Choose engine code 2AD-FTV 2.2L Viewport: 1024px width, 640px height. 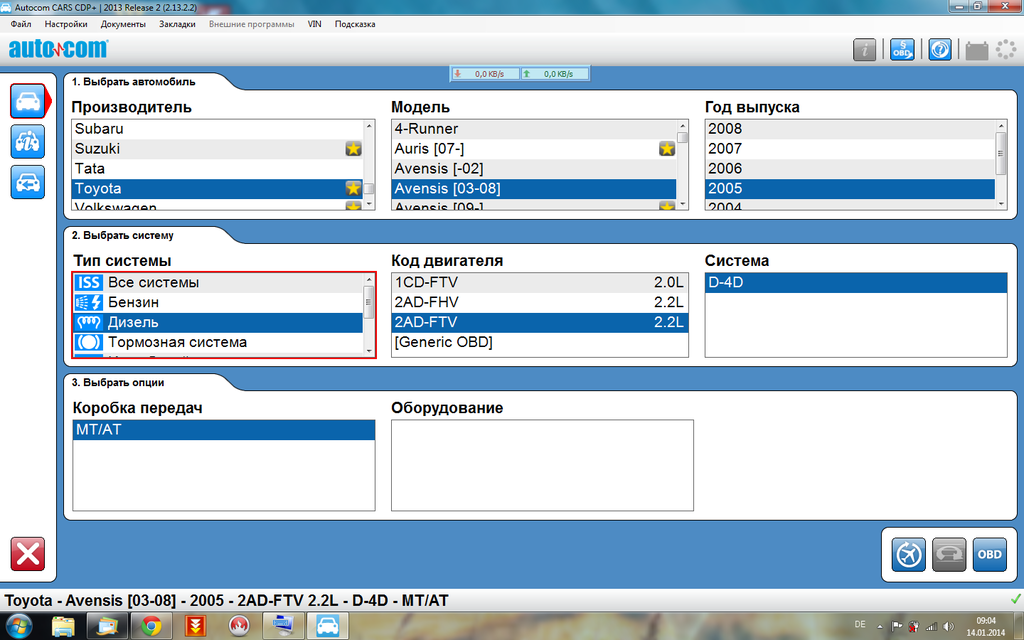(539, 323)
